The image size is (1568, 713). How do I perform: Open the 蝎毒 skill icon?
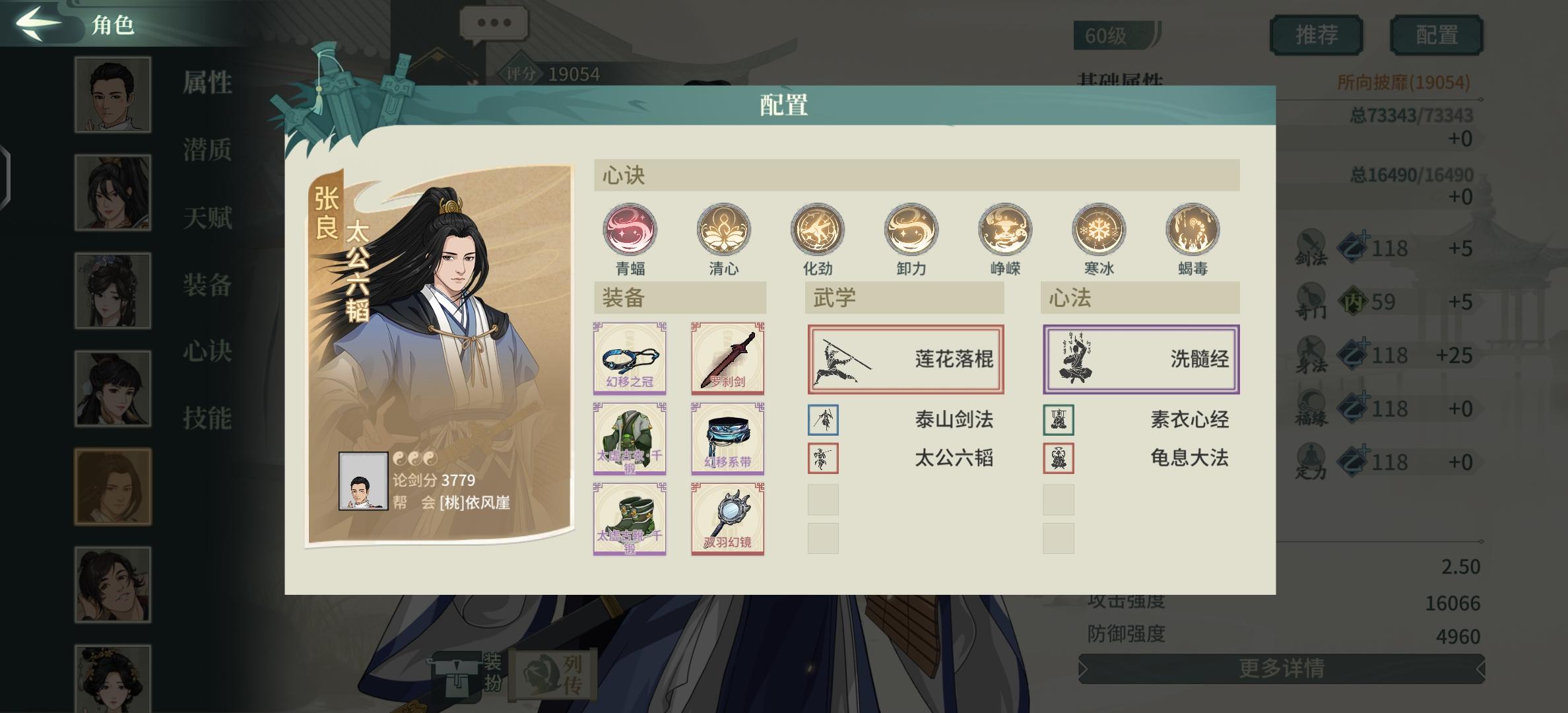tap(1192, 230)
